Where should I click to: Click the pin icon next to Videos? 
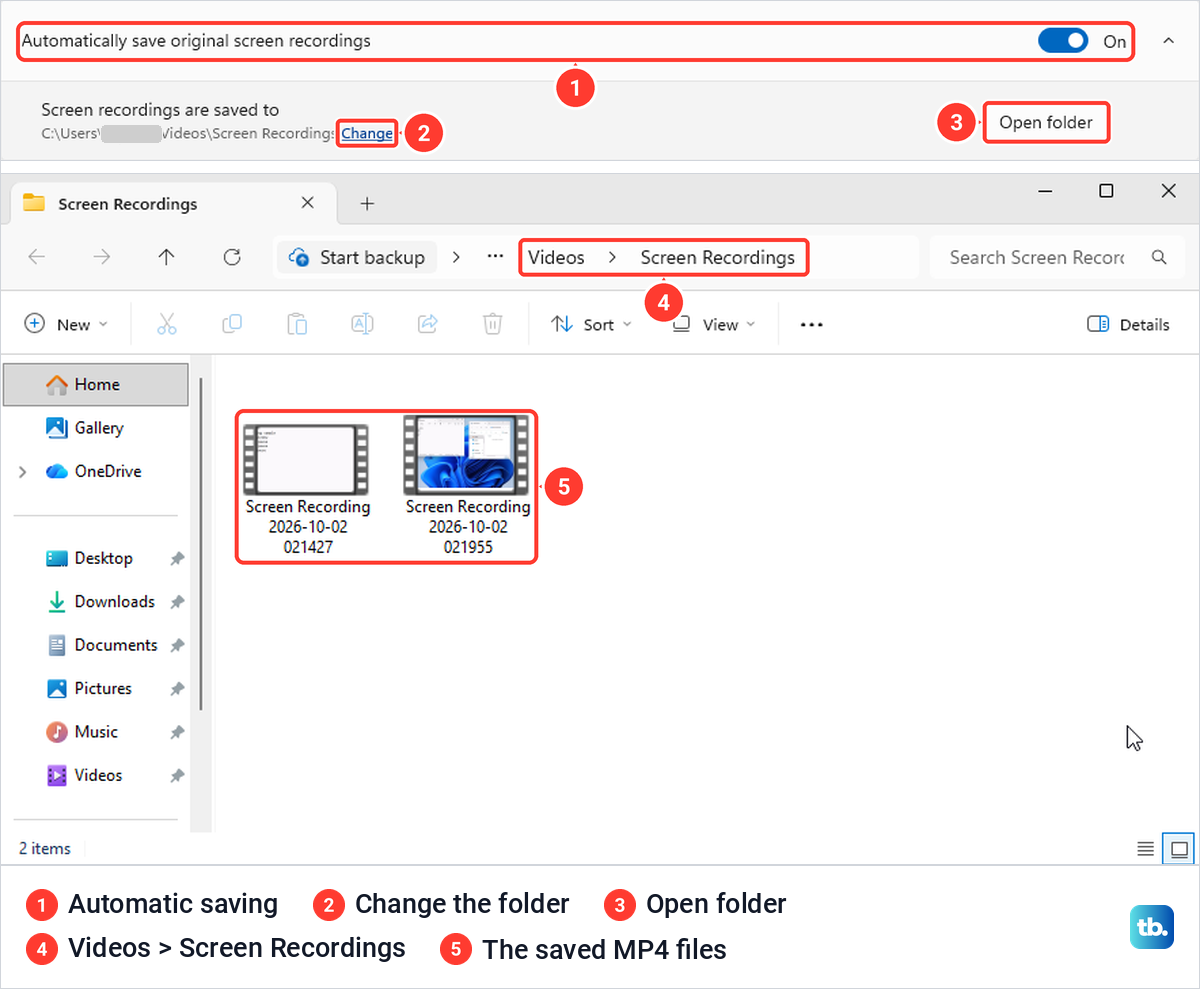pos(177,776)
